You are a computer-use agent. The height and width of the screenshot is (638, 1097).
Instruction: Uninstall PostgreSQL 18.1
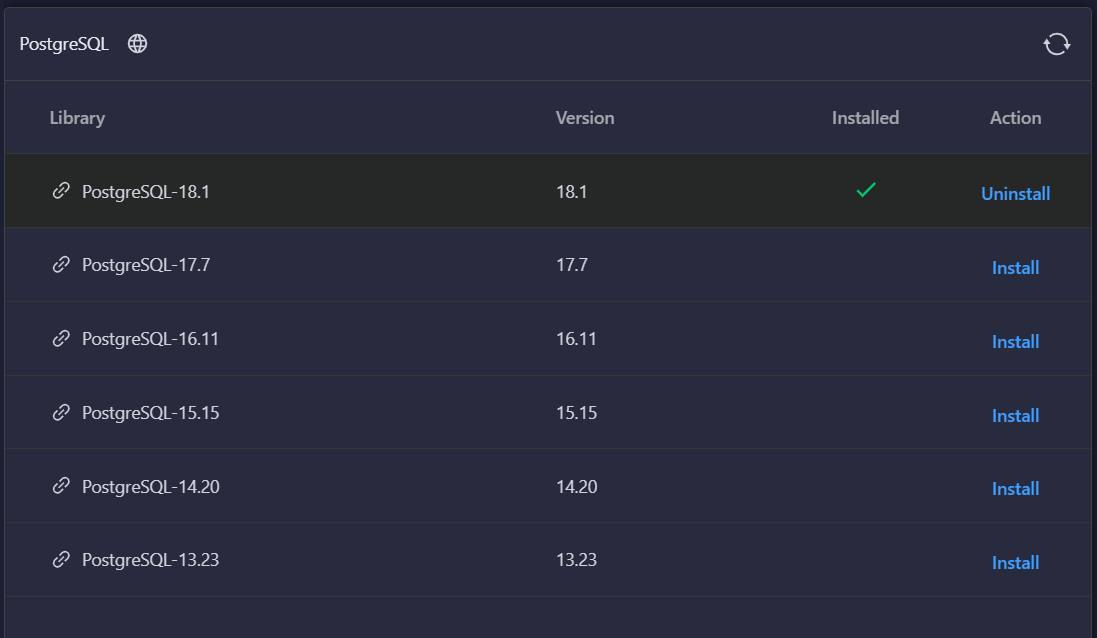[x=1015, y=194]
